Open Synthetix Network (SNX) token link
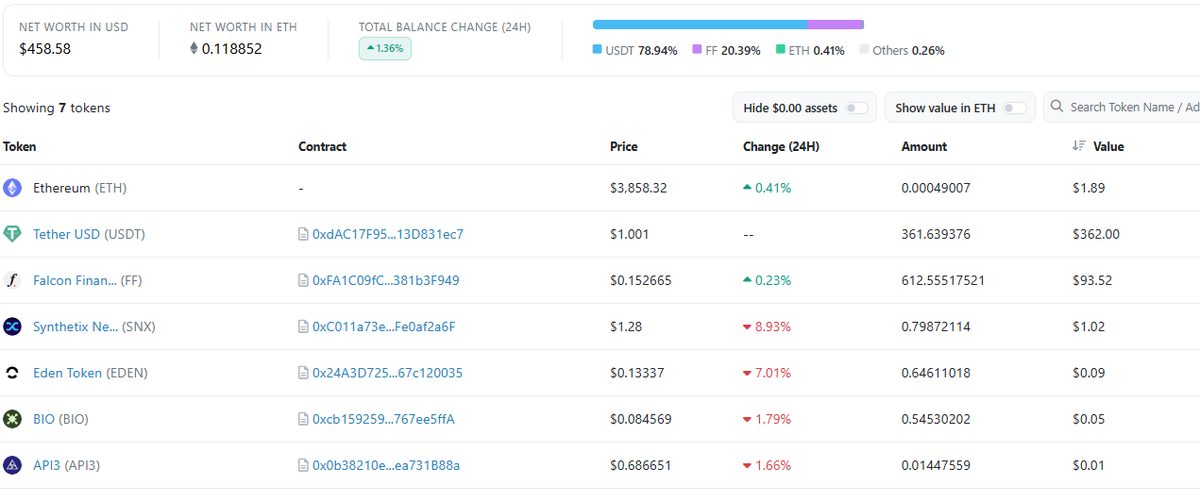 coord(94,326)
